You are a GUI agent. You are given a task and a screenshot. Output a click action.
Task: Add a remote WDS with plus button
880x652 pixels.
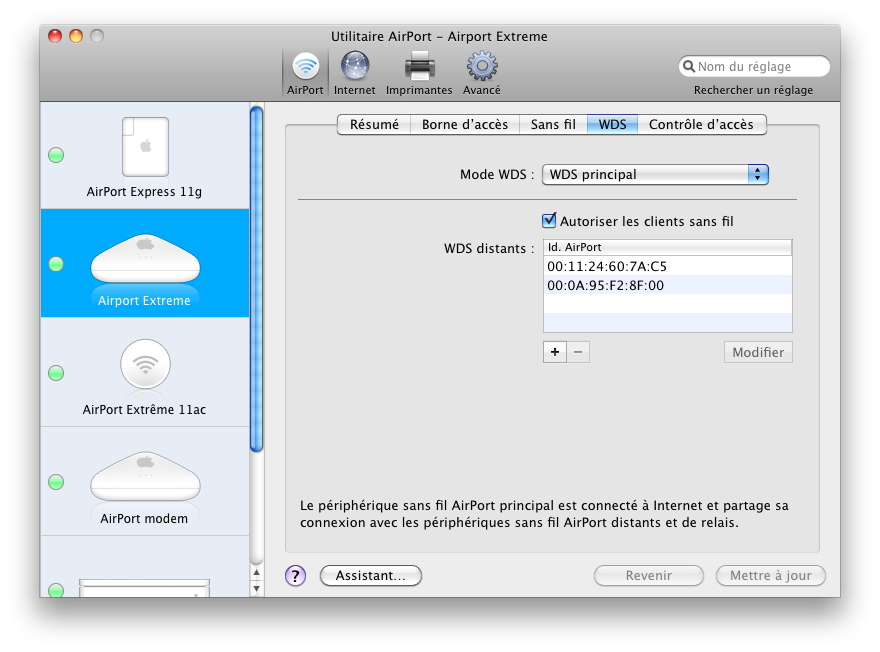pos(555,352)
